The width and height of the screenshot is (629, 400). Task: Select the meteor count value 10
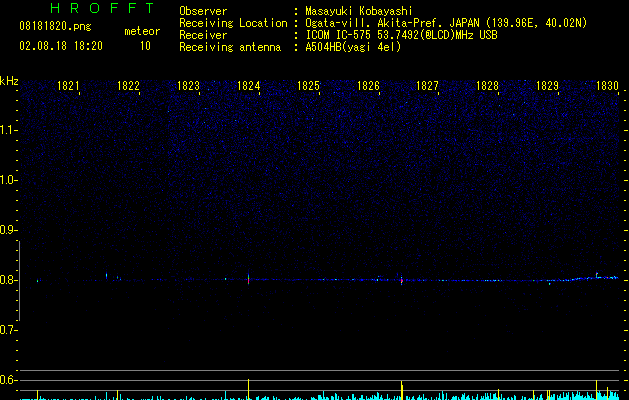tap(145, 46)
